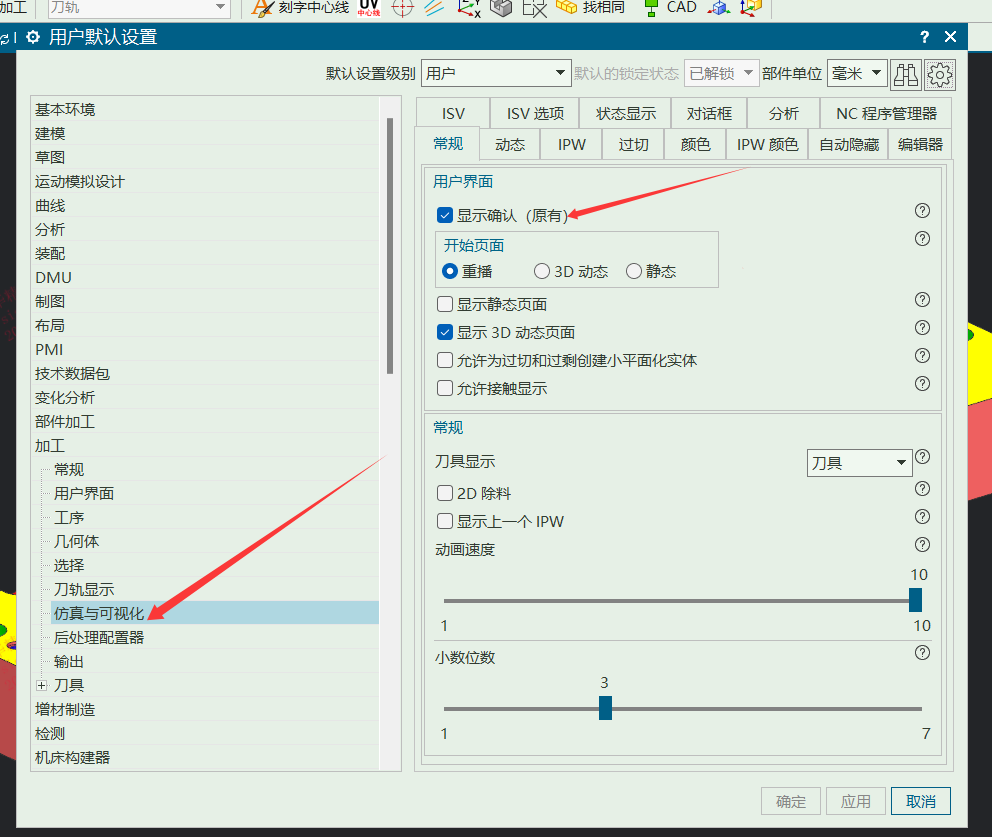
Task: Click help icon beside 显示 3D 动态页面
Action: coord(922,328)
